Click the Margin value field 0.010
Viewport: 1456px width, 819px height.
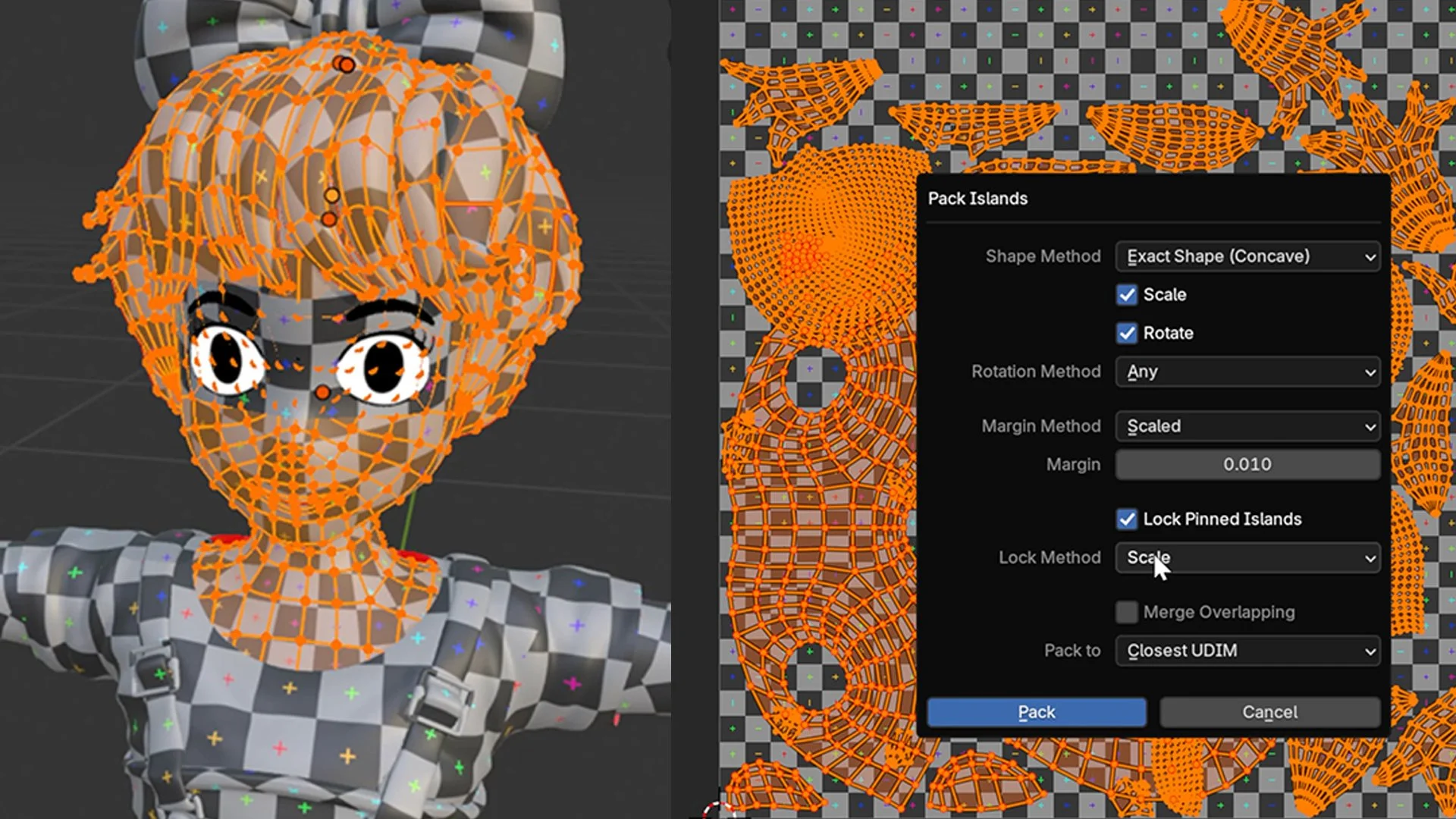[1247, 464]
